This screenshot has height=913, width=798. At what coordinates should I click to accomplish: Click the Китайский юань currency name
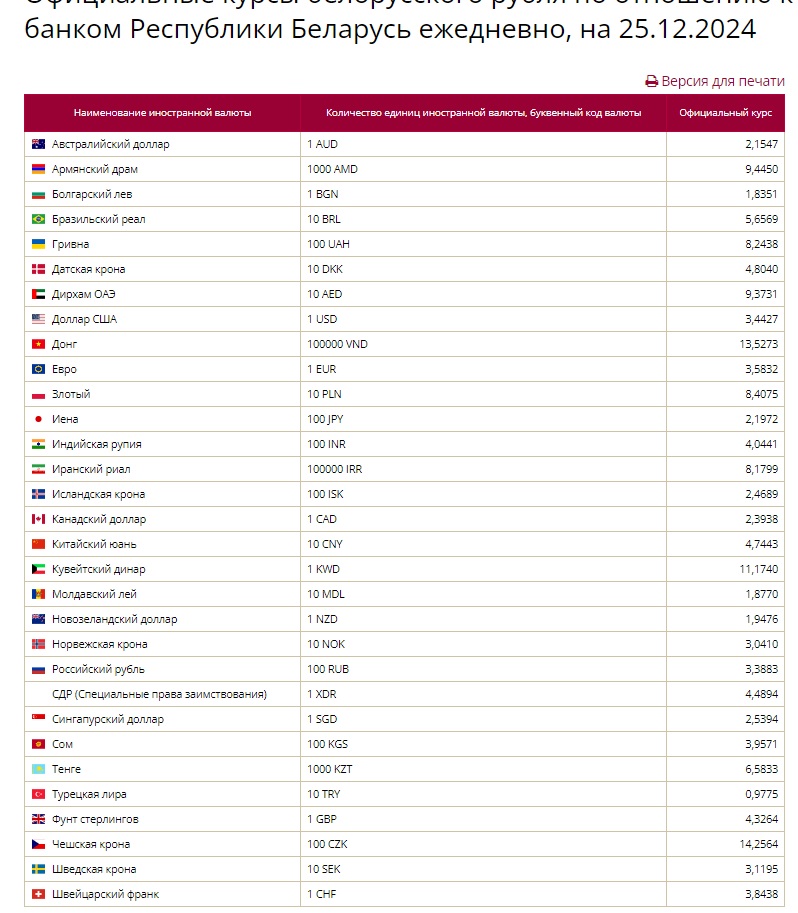click(94, 544)
